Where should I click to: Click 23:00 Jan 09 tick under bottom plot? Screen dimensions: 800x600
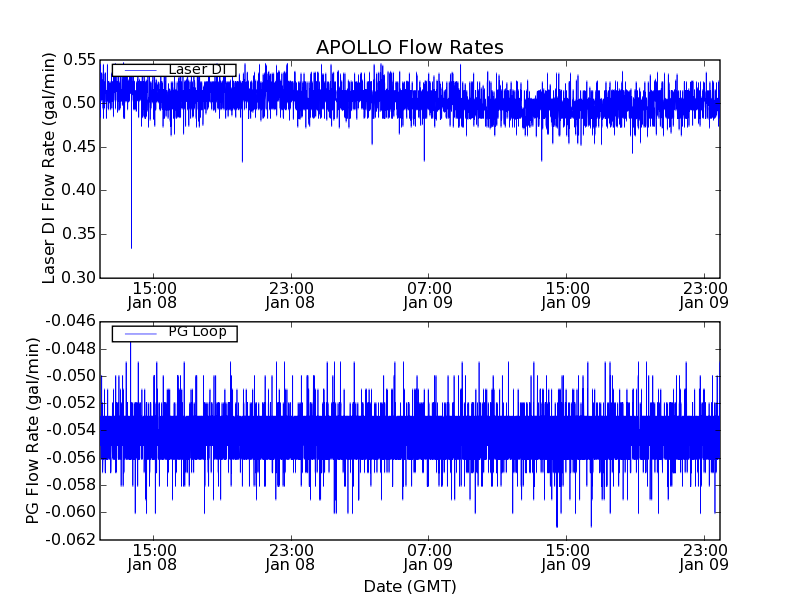[704, 557]
